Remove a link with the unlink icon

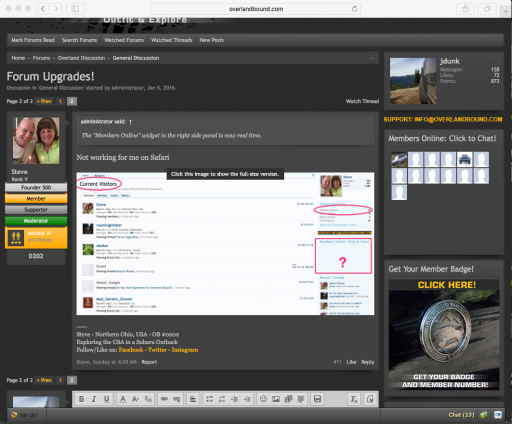[177, 399]
